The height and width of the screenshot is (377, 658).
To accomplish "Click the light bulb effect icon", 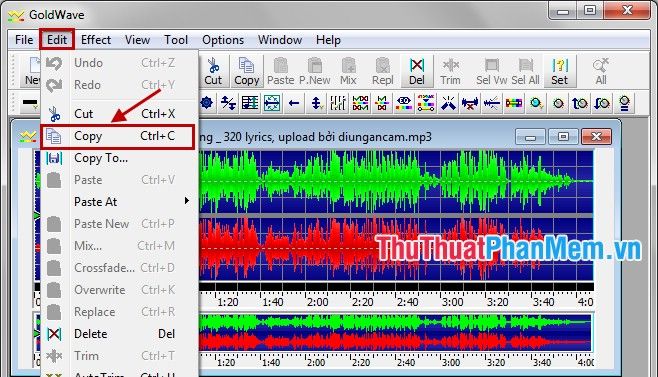I will [624, 103].
